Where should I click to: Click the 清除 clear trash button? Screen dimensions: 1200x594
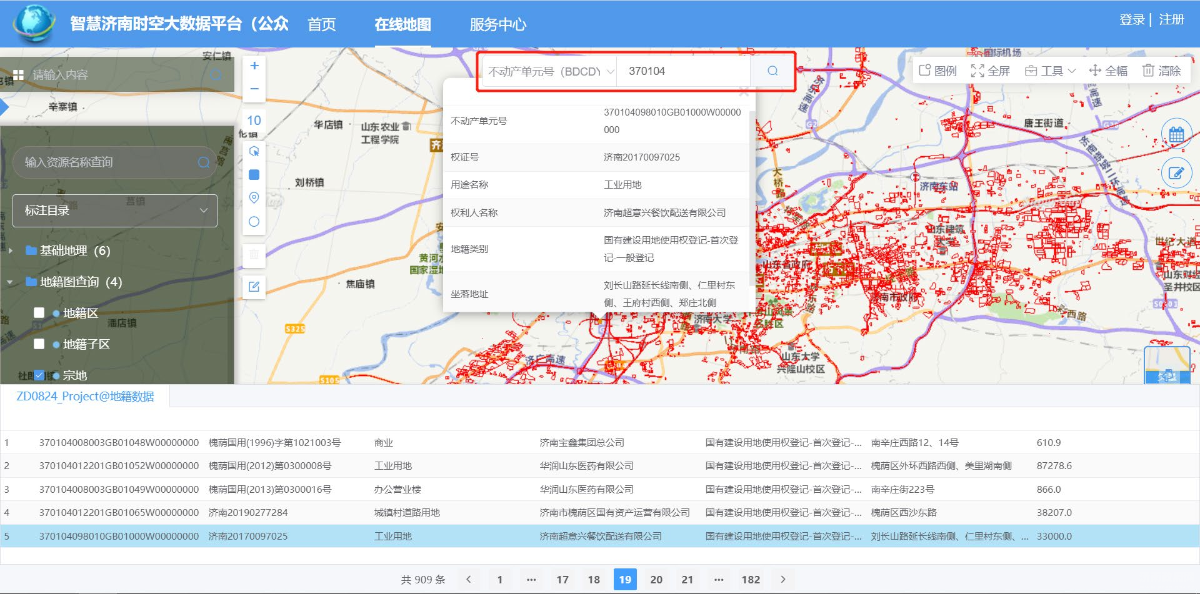1161,71
